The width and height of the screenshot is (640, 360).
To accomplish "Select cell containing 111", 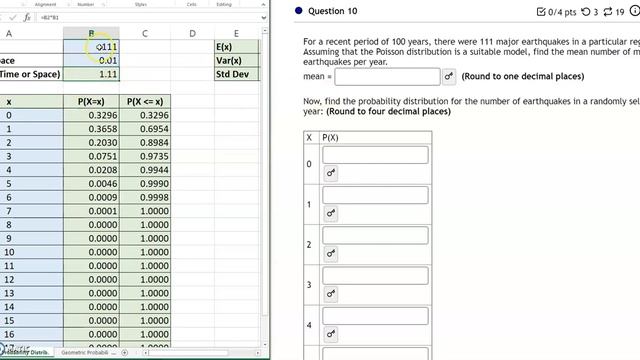I will pyautogui.click(x=91, y=47).
